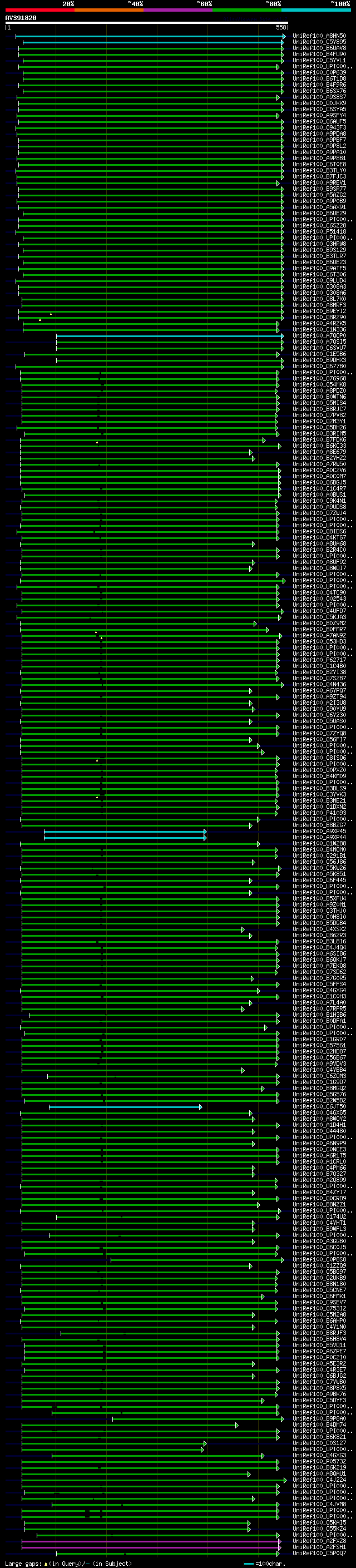Image resolution: width=356 pixels, height=1568 pixels.
Task: Select label UniRef100_B7FDK6
Action: (x=319, y=439)
